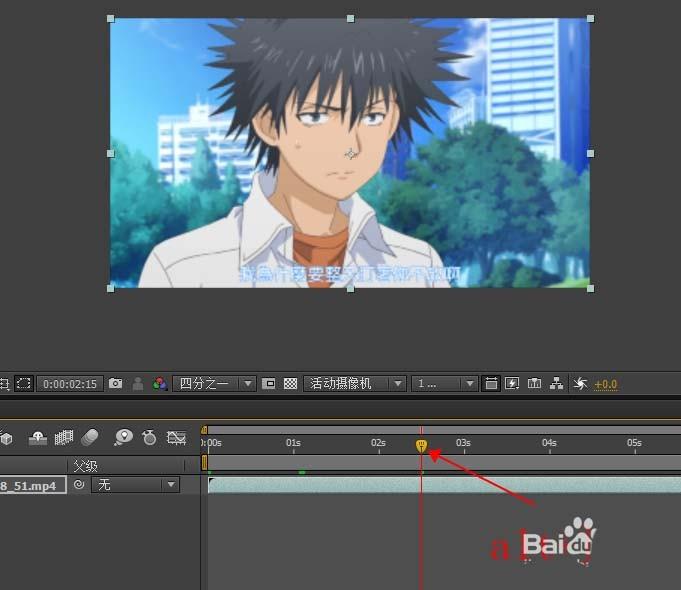Image resolution: width=681 pixels, height=590 pixels.
Task: Click the +0.0 exposure value
Action: pyautogui.click(x=606, y=384)
